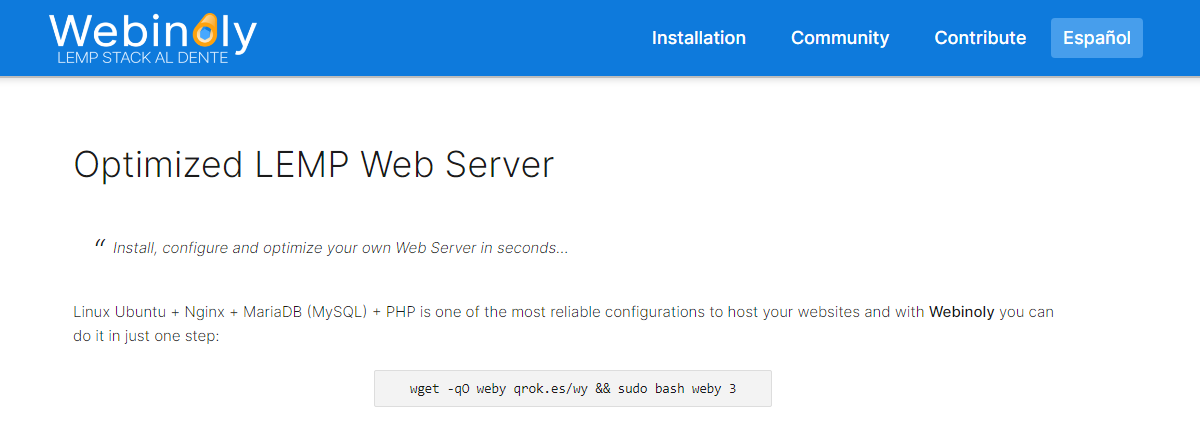Click the word 'PHP' in the paragraph

(401, 312)
